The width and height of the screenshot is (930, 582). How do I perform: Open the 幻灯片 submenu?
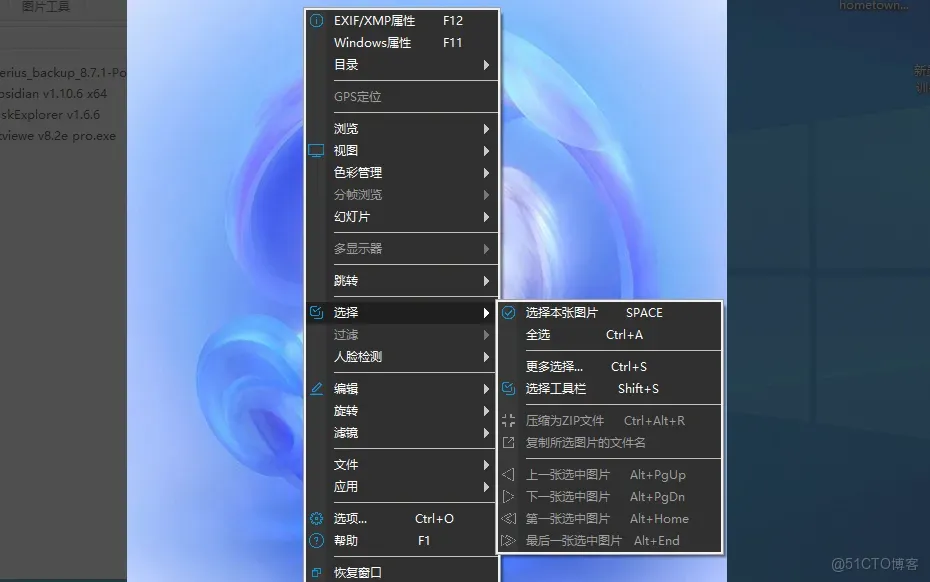pos(352,216)
